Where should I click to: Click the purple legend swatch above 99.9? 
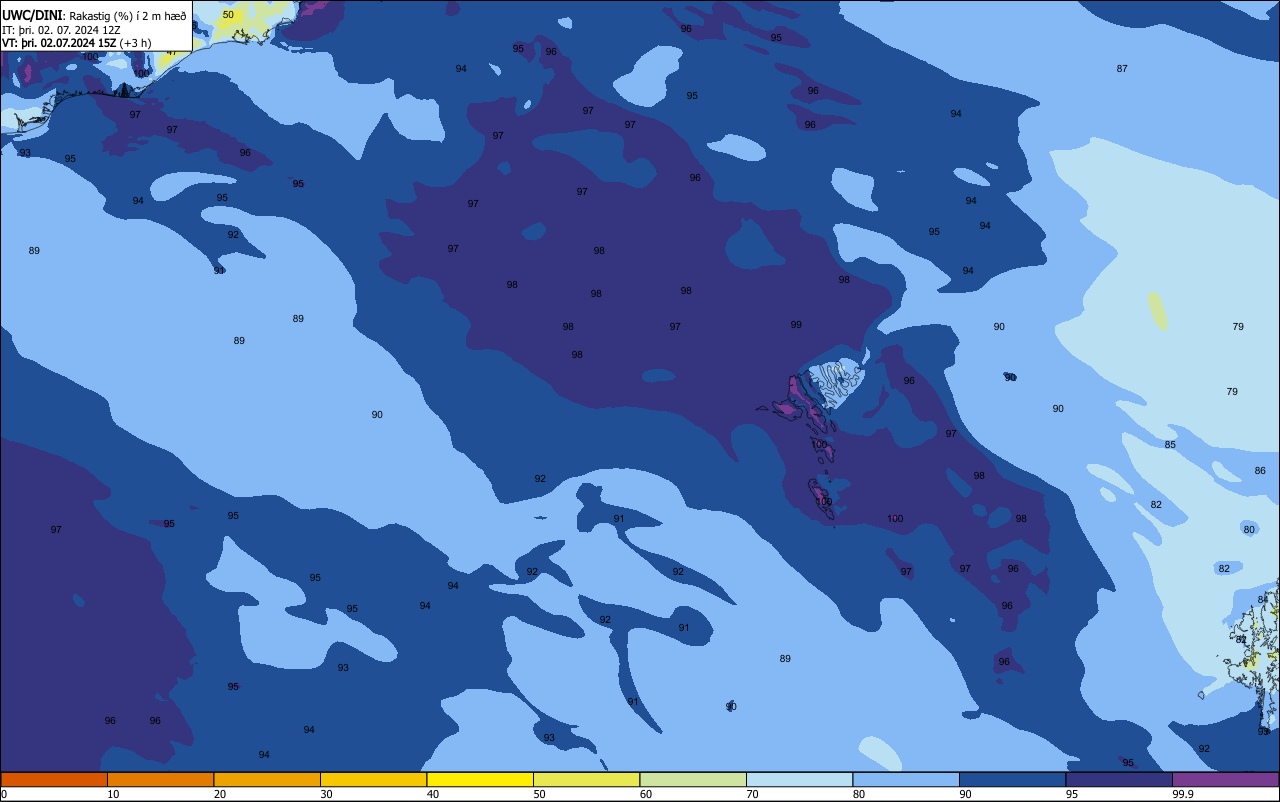1225,779
